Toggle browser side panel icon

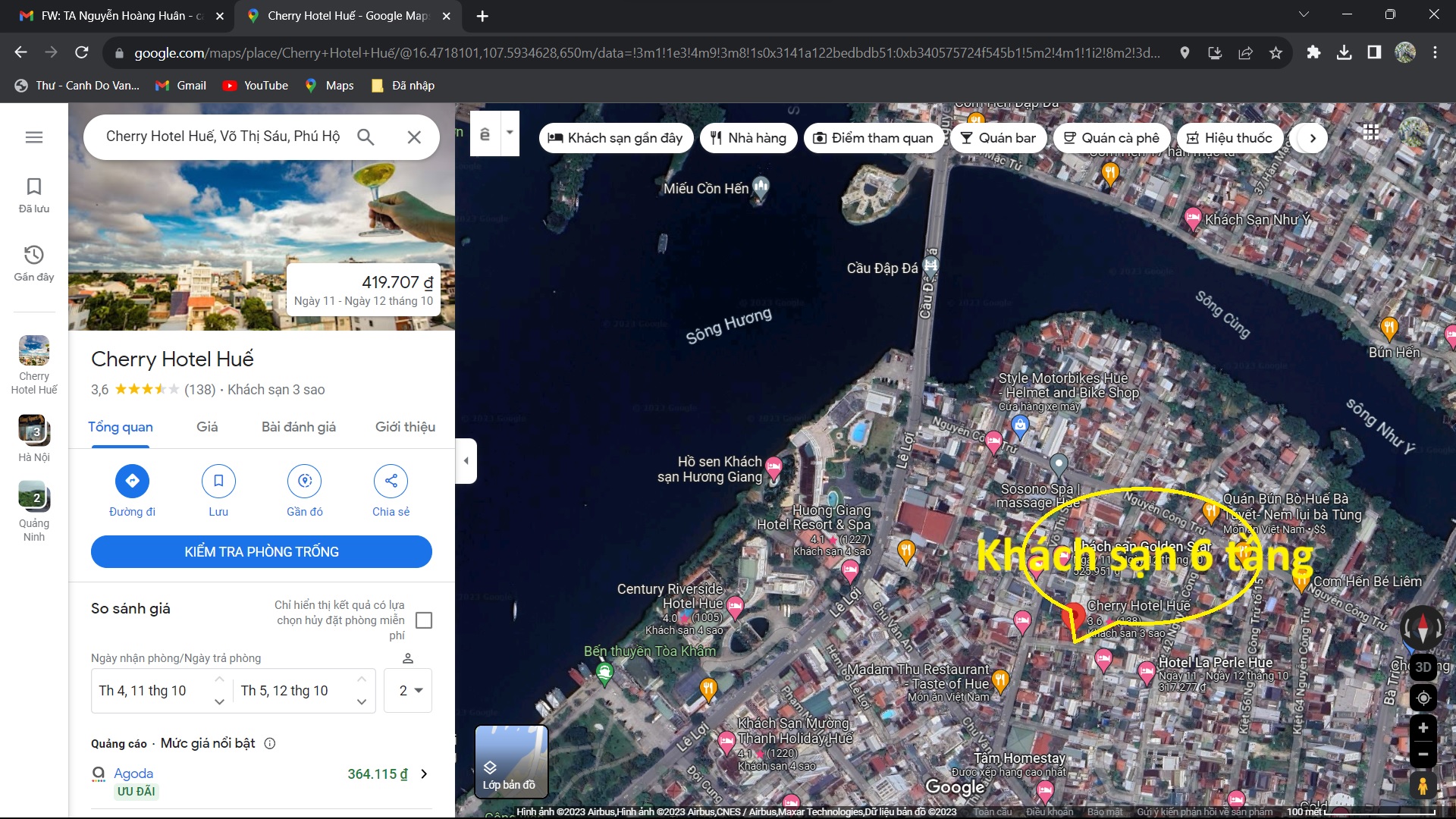[1374, 52]
